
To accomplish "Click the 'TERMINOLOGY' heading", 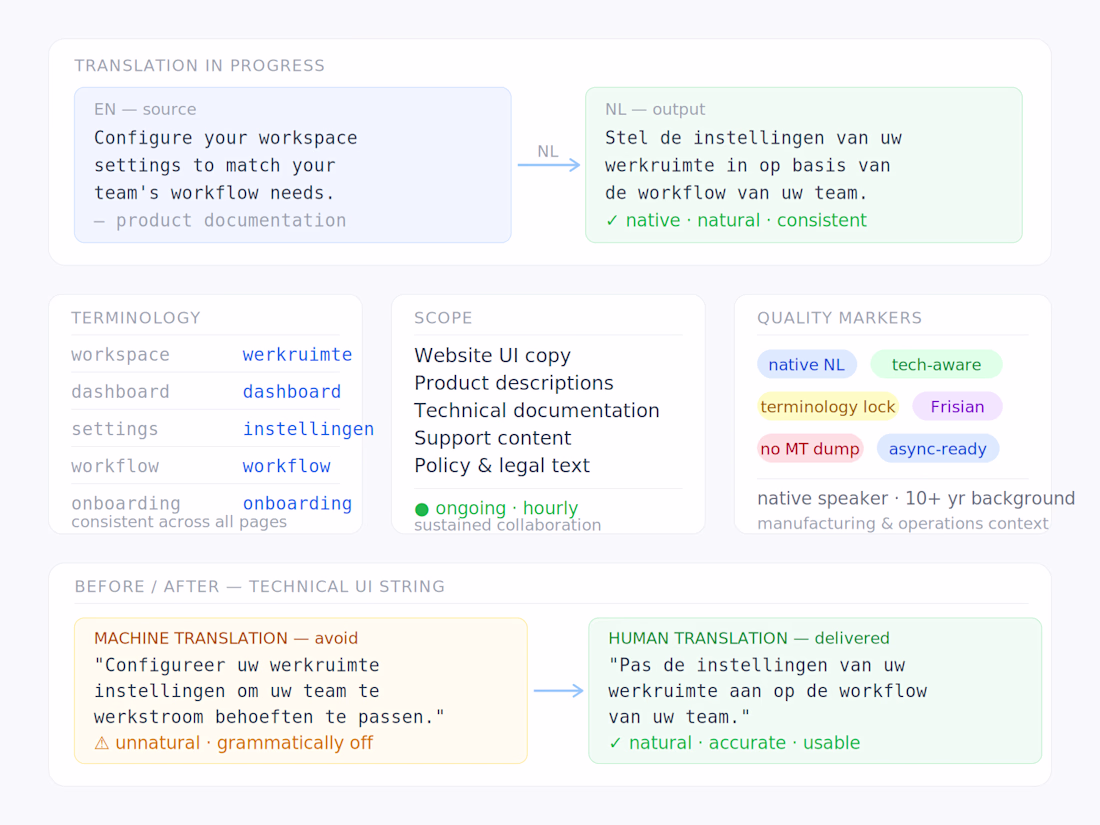I will (x=135, y=318).
